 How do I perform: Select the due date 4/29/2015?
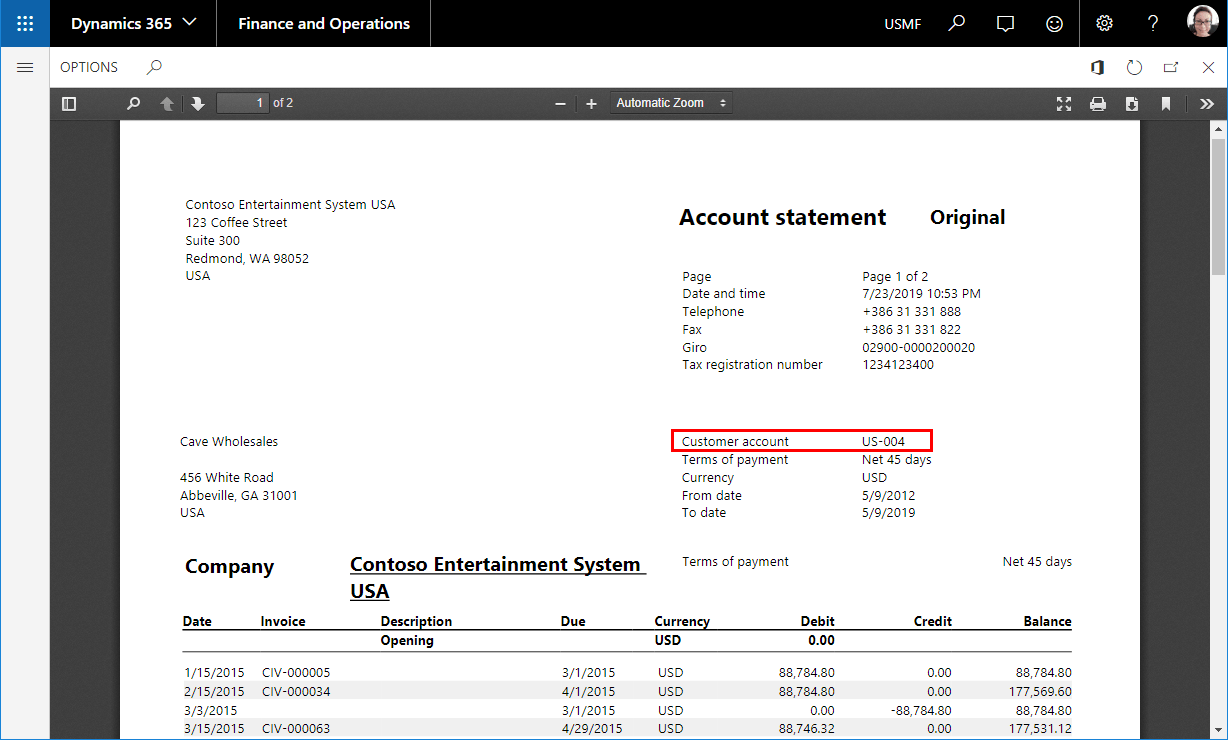click(591, 729)
